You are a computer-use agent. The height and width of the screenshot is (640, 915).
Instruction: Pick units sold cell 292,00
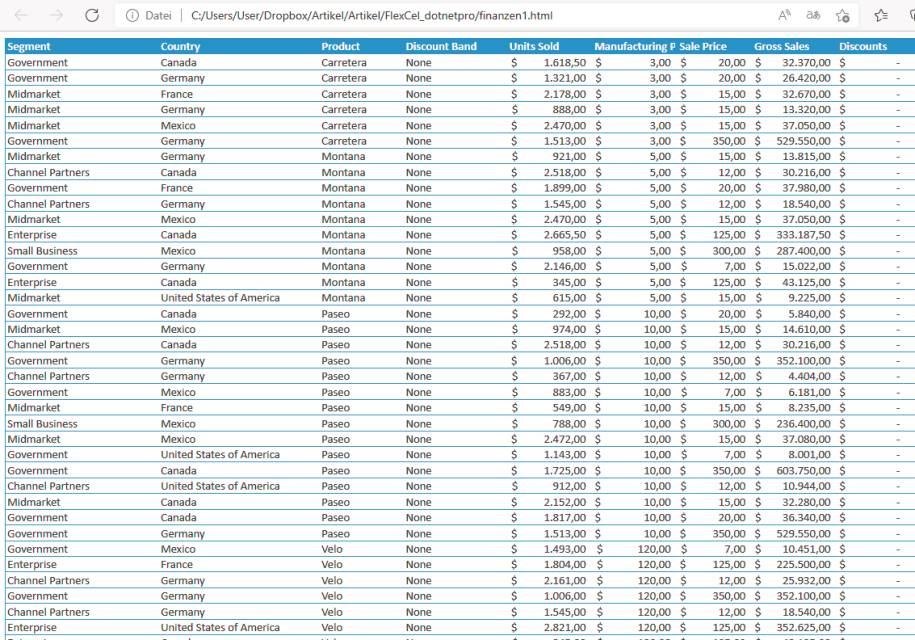pyautogui.click(x=569, y=314)
